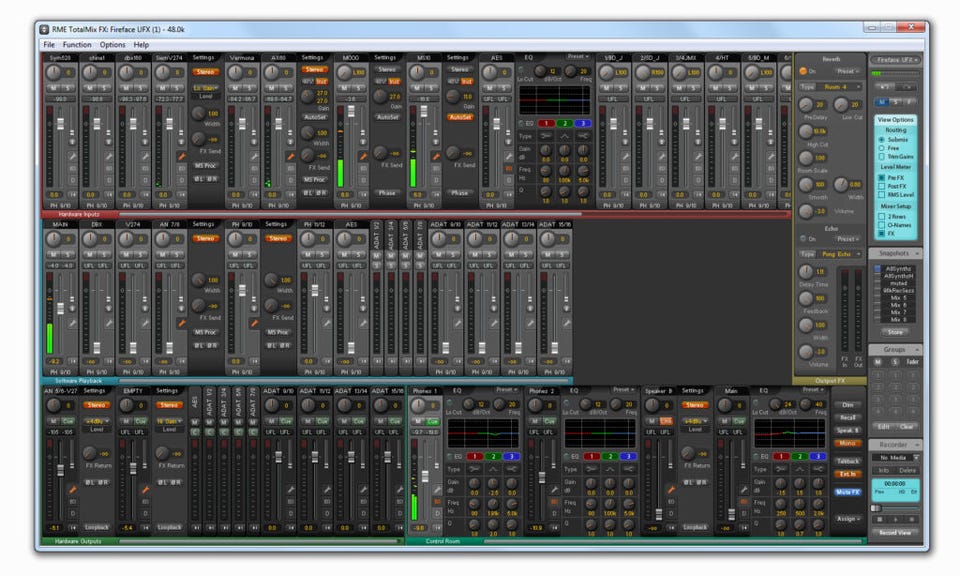Open the Fireface UFX device dropdown

[896, 60]
